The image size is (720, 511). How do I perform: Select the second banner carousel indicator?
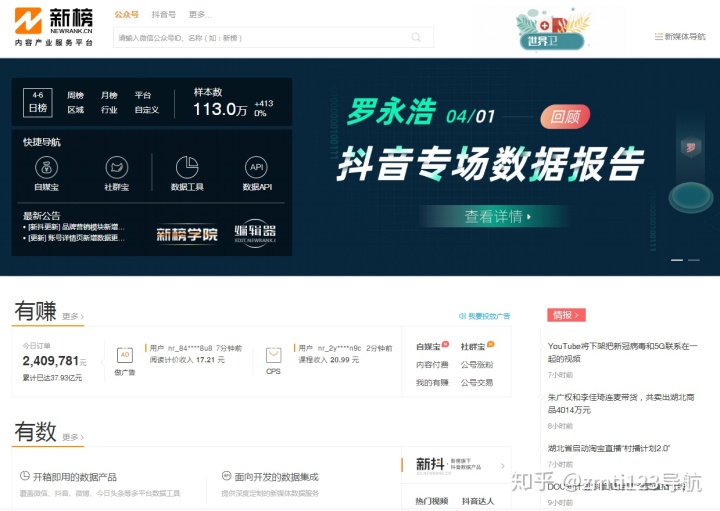694,260
